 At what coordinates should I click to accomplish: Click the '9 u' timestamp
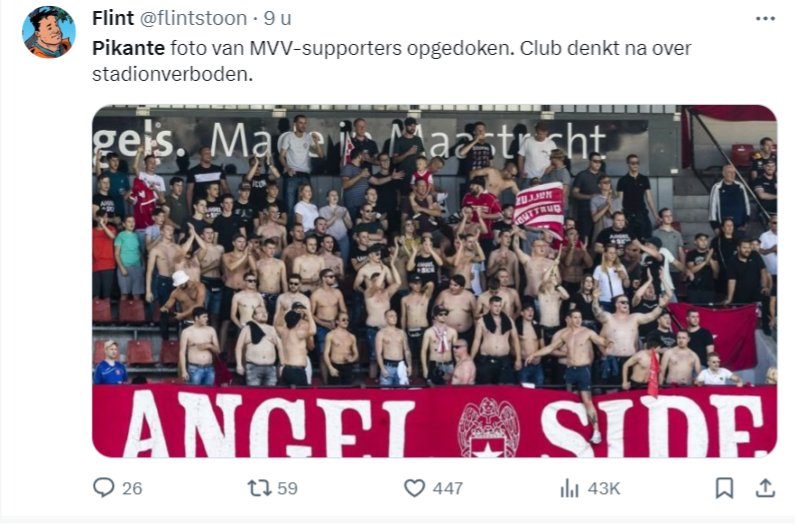[x=277, y=18]
